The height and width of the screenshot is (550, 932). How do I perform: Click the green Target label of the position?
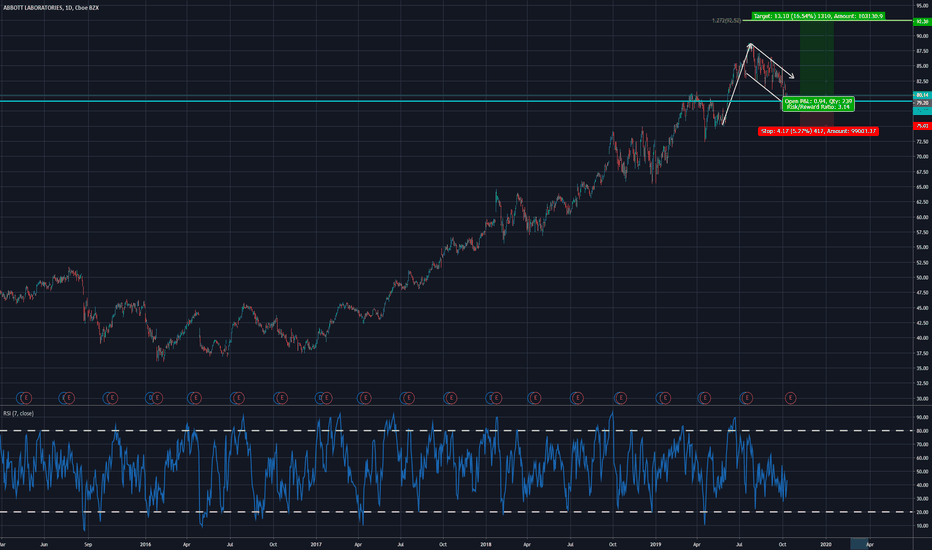click(x=818, y=16)
